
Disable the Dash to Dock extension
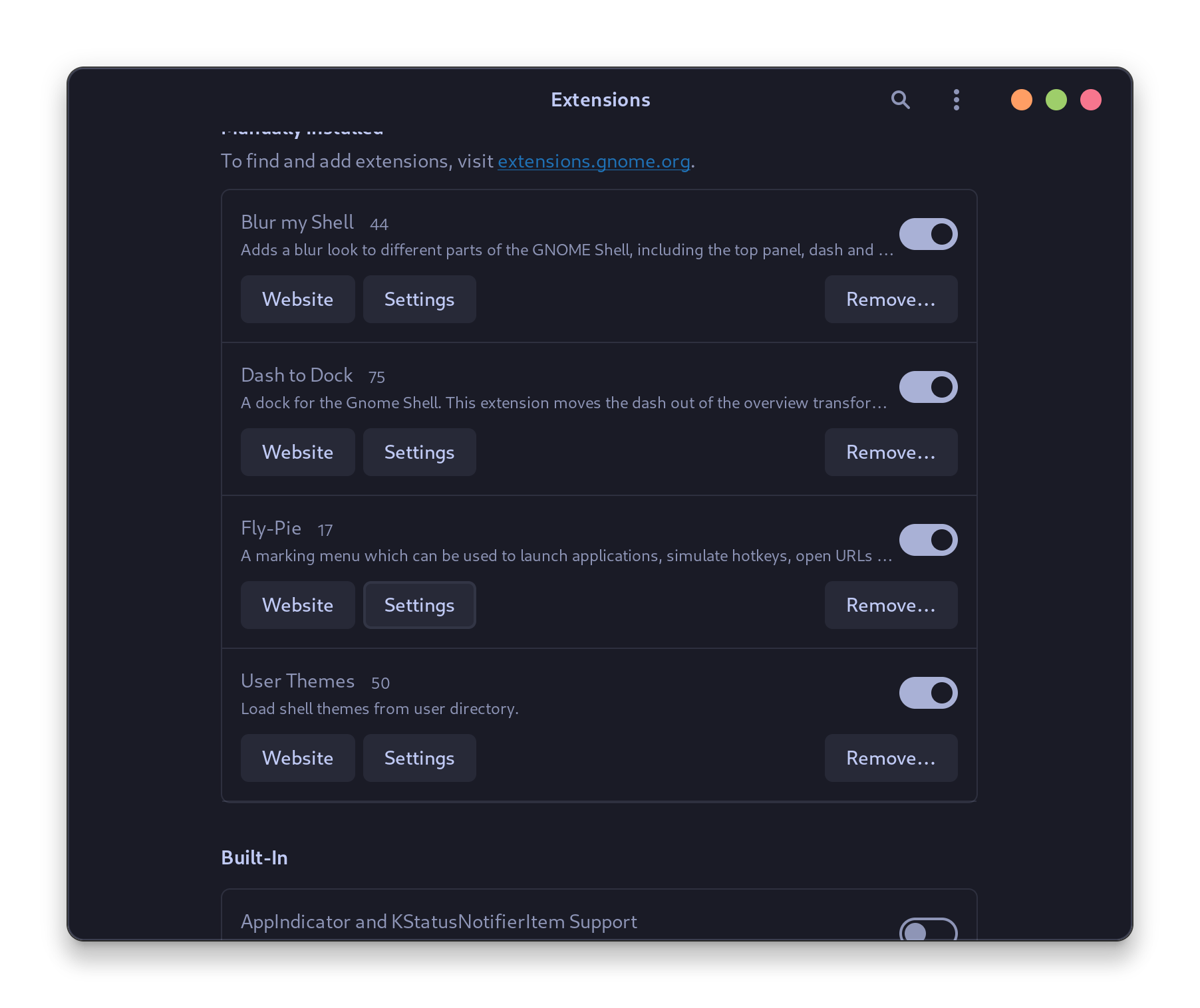(x=928, y=387)
